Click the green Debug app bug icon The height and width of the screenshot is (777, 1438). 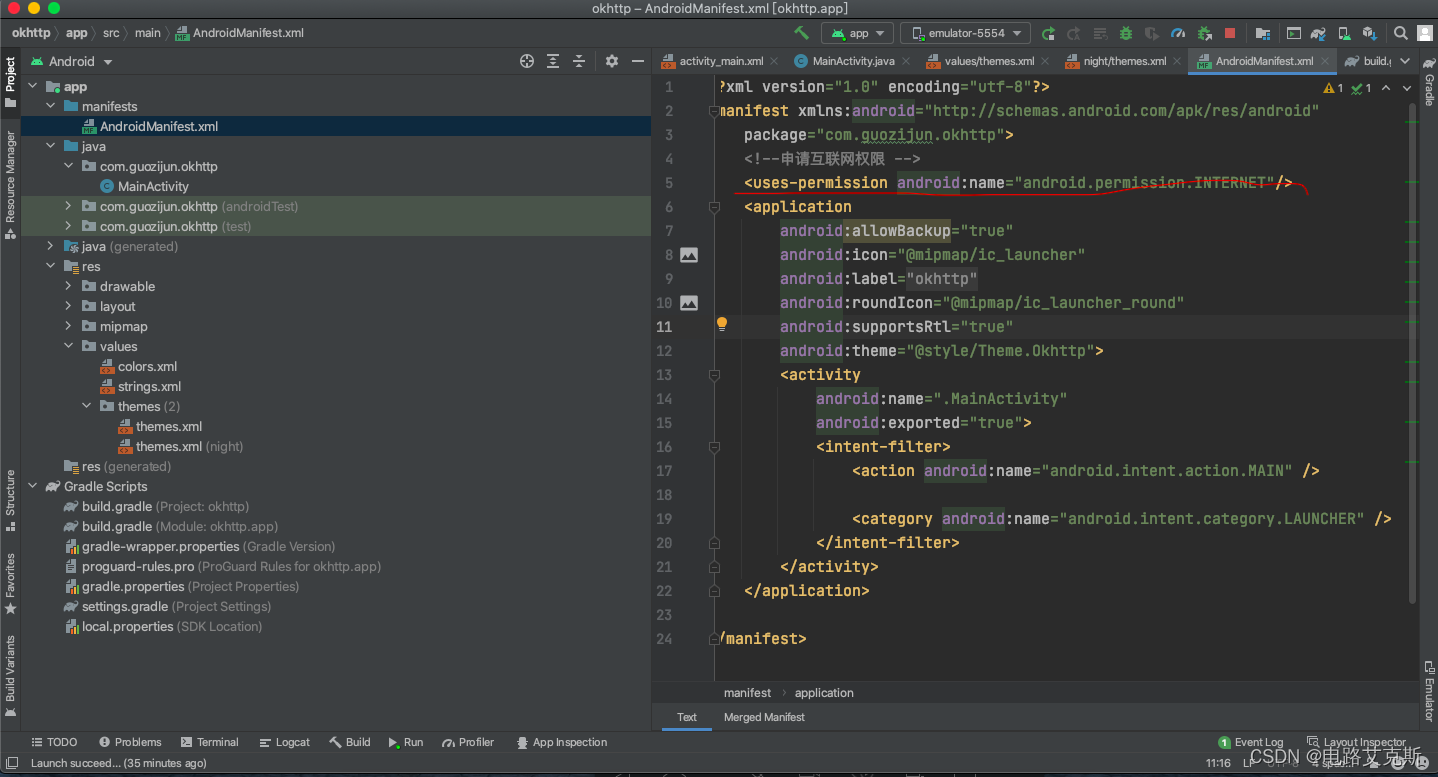[x=1126, y=33]
